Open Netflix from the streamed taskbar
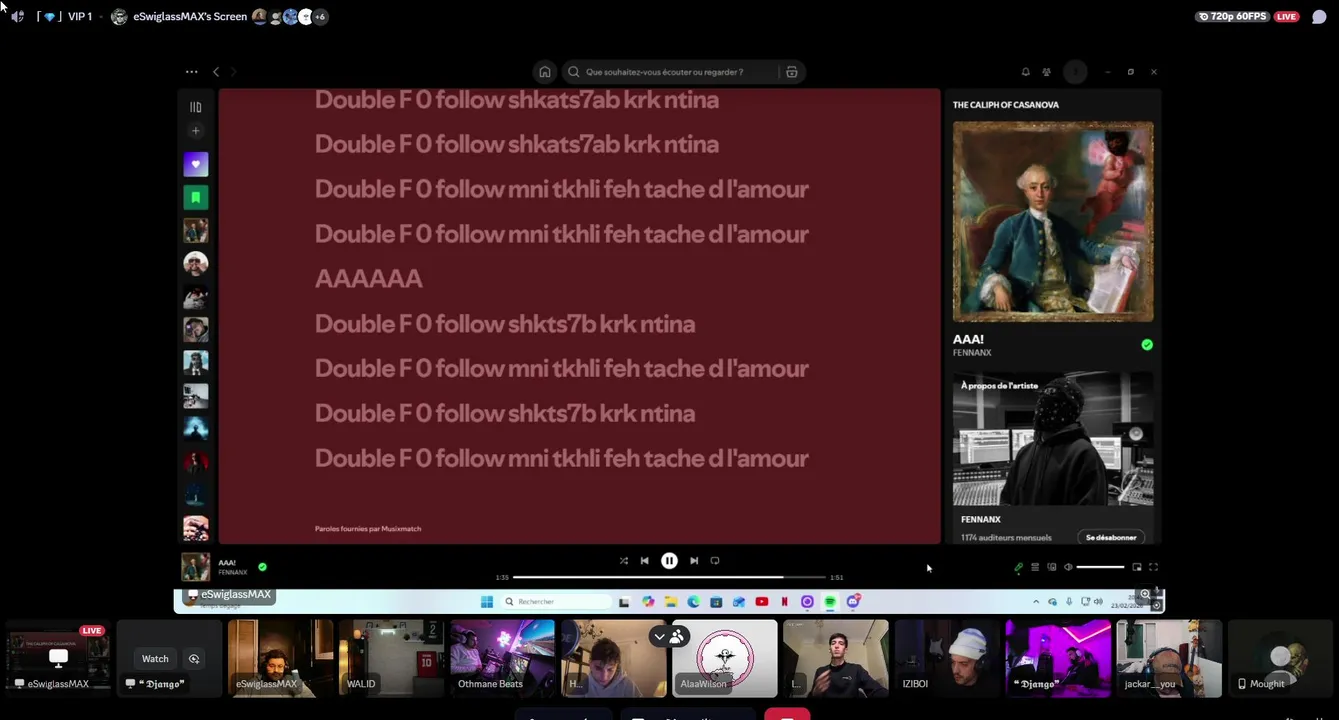 785,602
